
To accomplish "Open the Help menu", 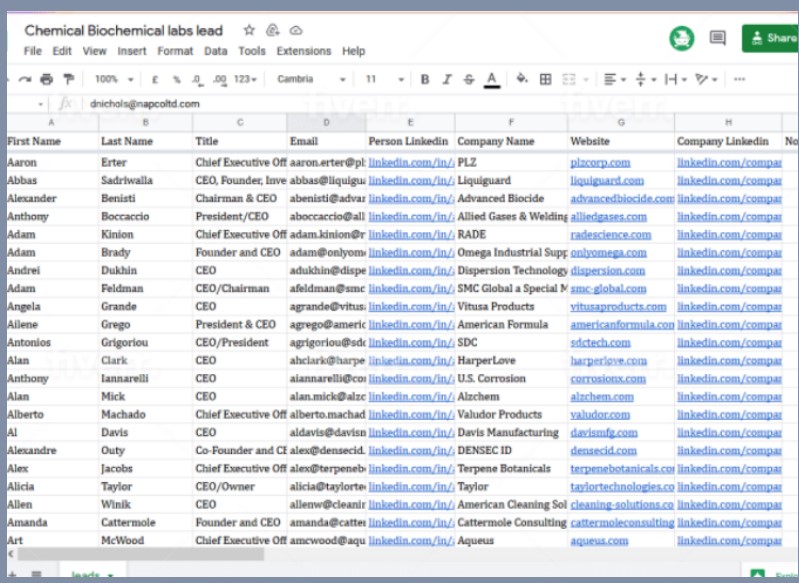I will point(353,51).
